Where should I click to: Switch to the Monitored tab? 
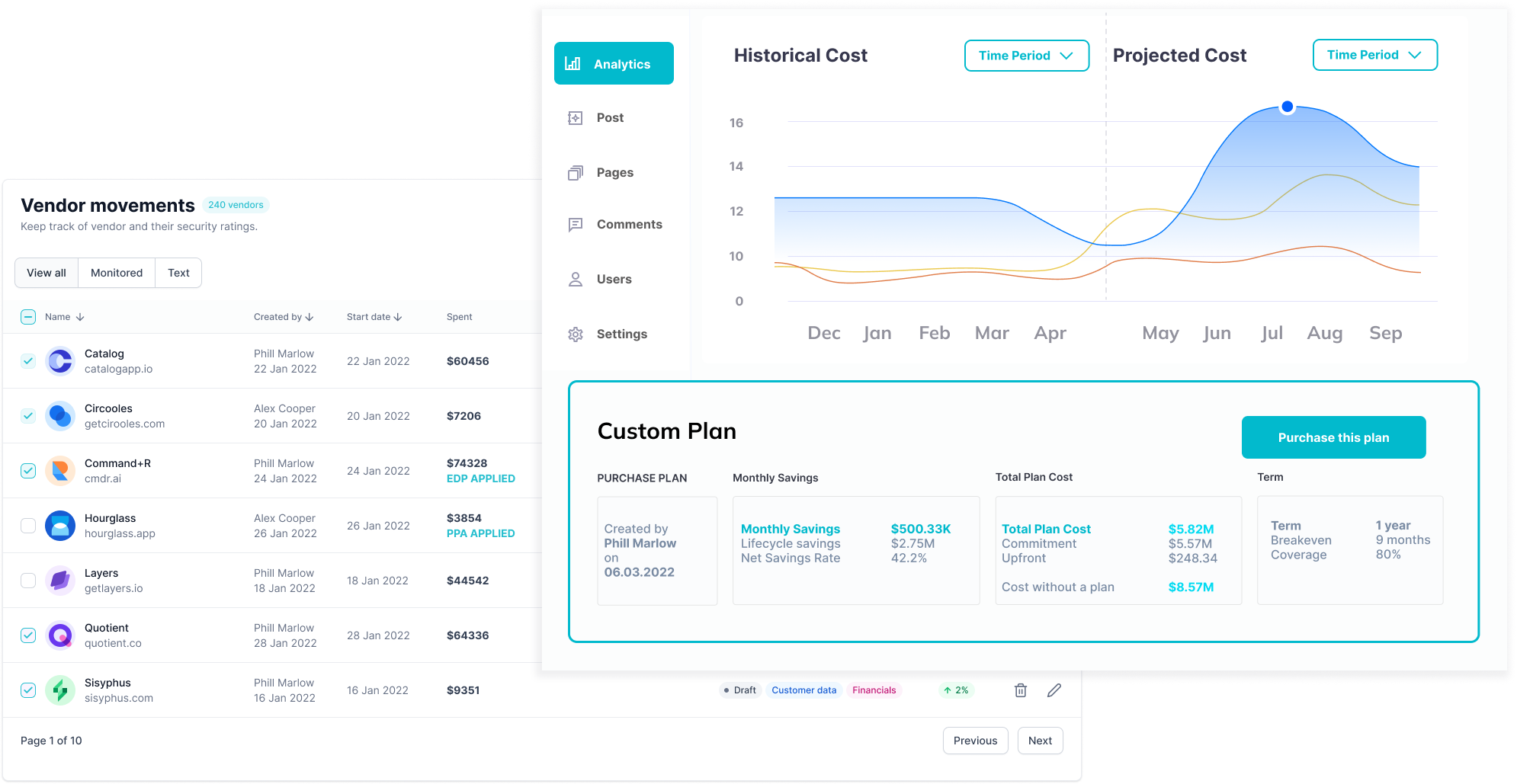click(x=117, y=273)
